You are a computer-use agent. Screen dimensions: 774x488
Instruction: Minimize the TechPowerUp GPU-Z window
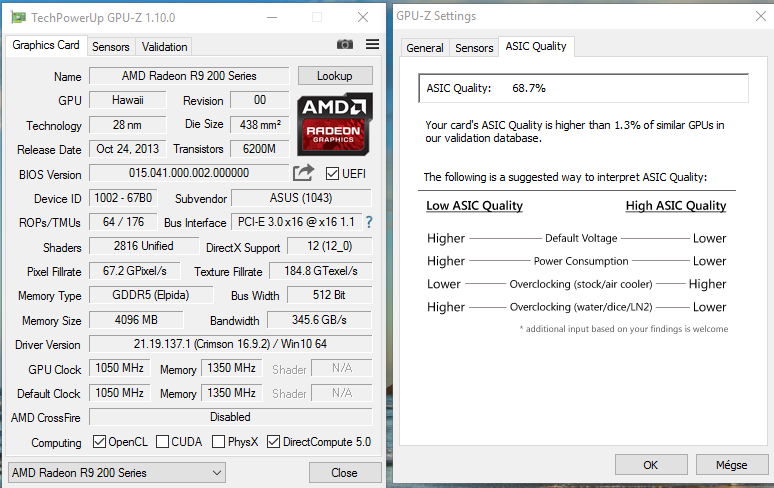click(271, 18)
